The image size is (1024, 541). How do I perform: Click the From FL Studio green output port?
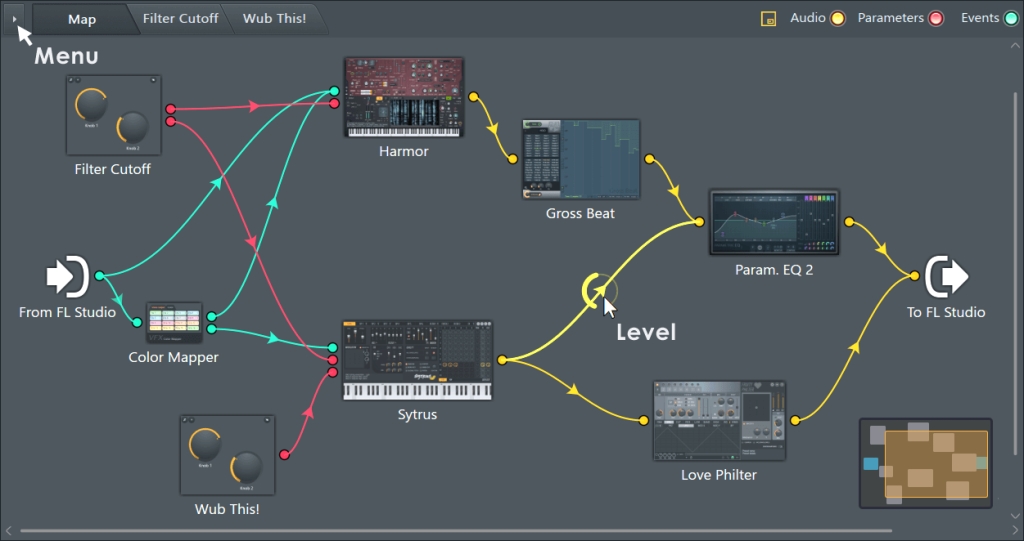[x=99, y=276]
